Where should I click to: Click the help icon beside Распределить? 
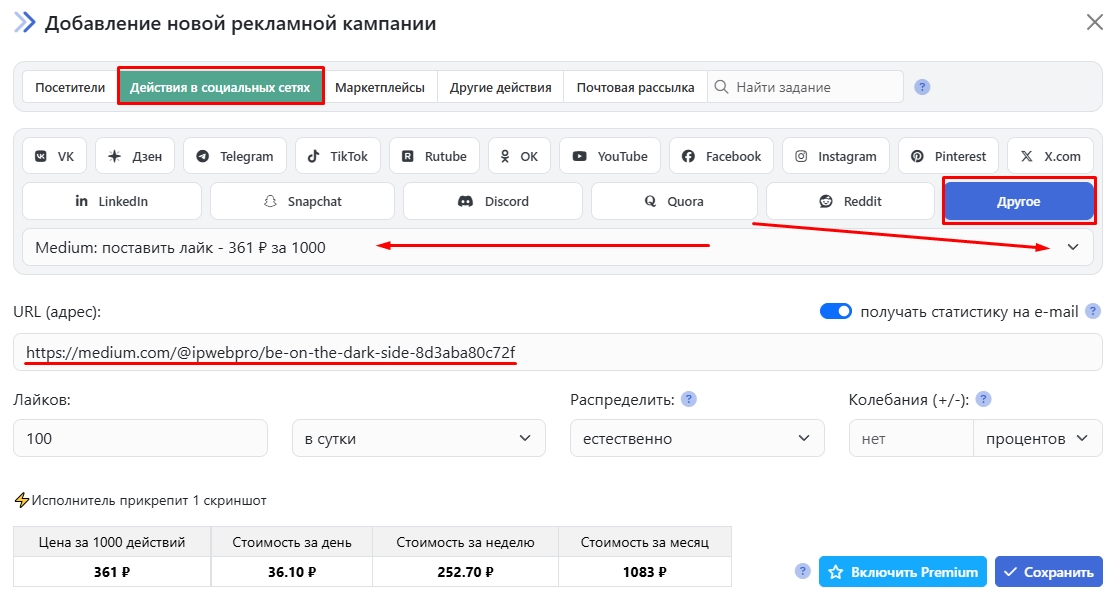[688, 399]
